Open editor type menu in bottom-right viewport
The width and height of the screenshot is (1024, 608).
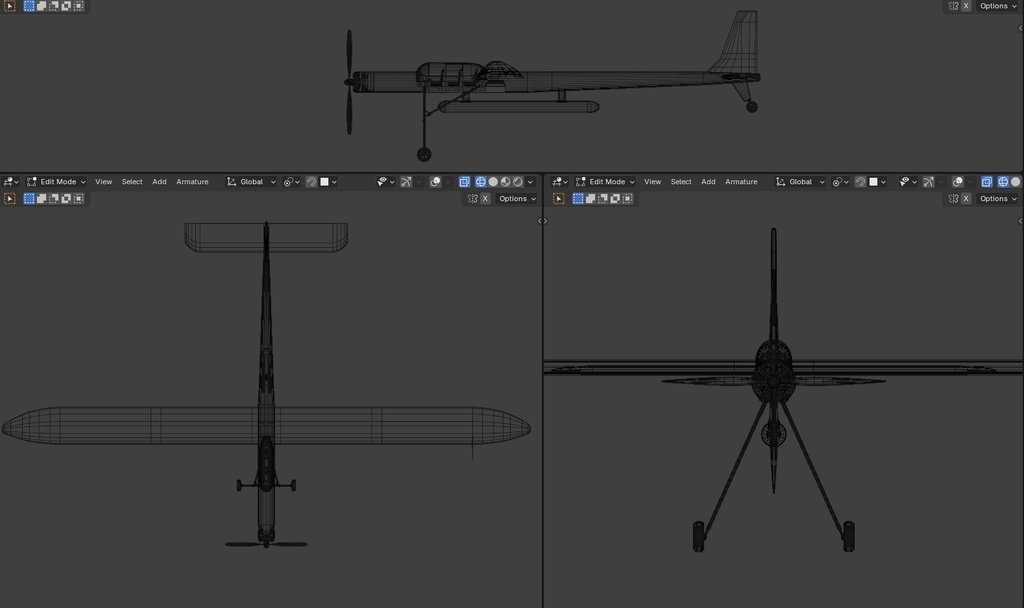coord(560,182)
